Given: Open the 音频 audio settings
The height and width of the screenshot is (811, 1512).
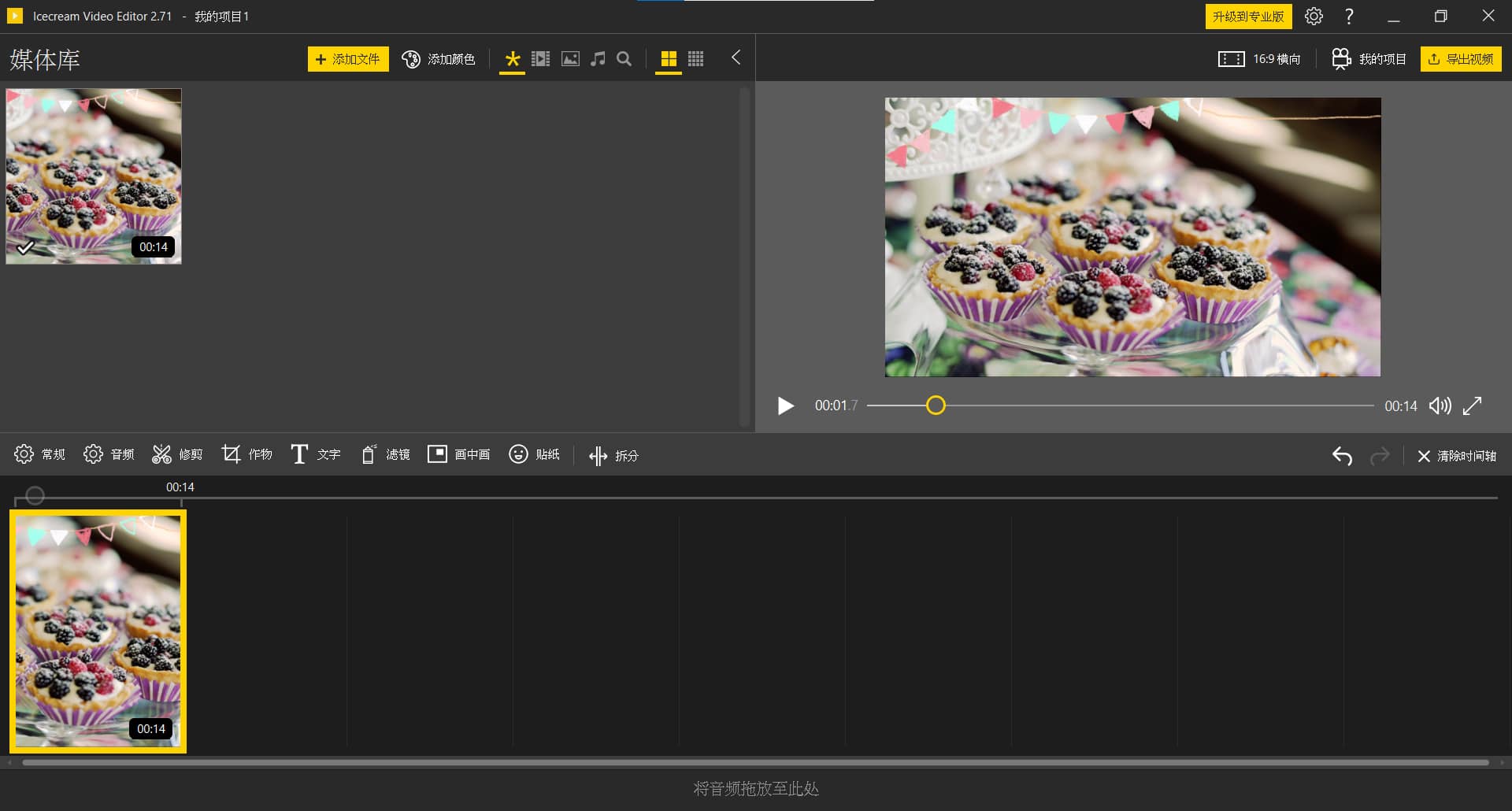Looking at the screenshot, I should (x=108, y=454).
